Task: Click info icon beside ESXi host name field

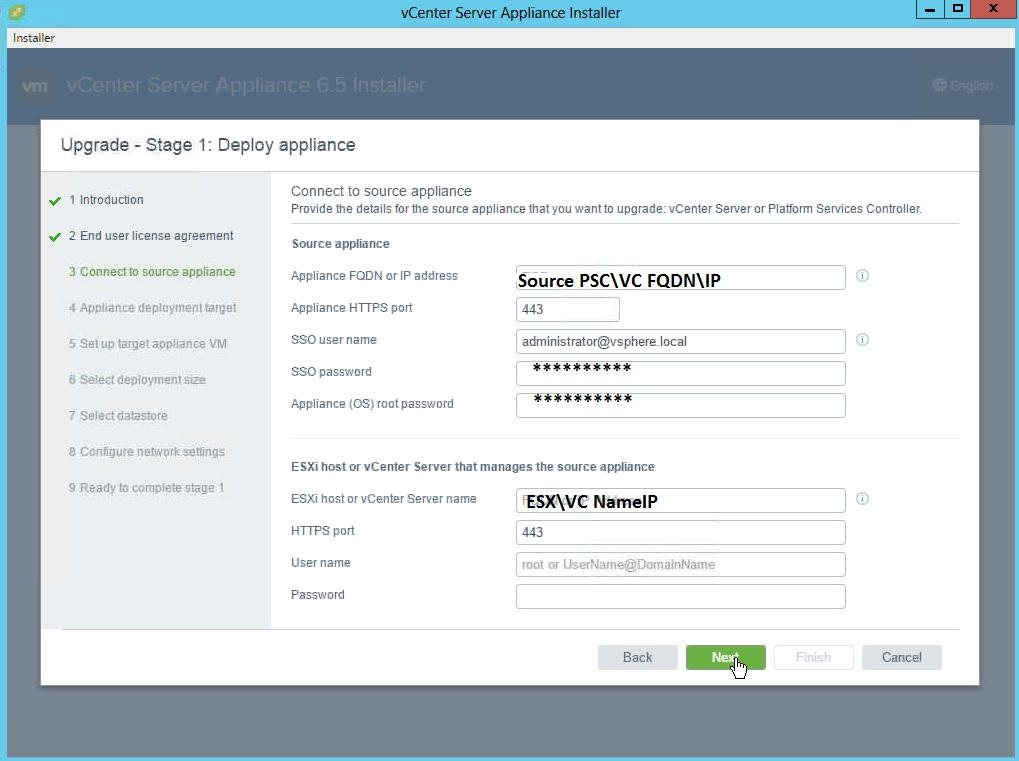Action: coord(862,499)
